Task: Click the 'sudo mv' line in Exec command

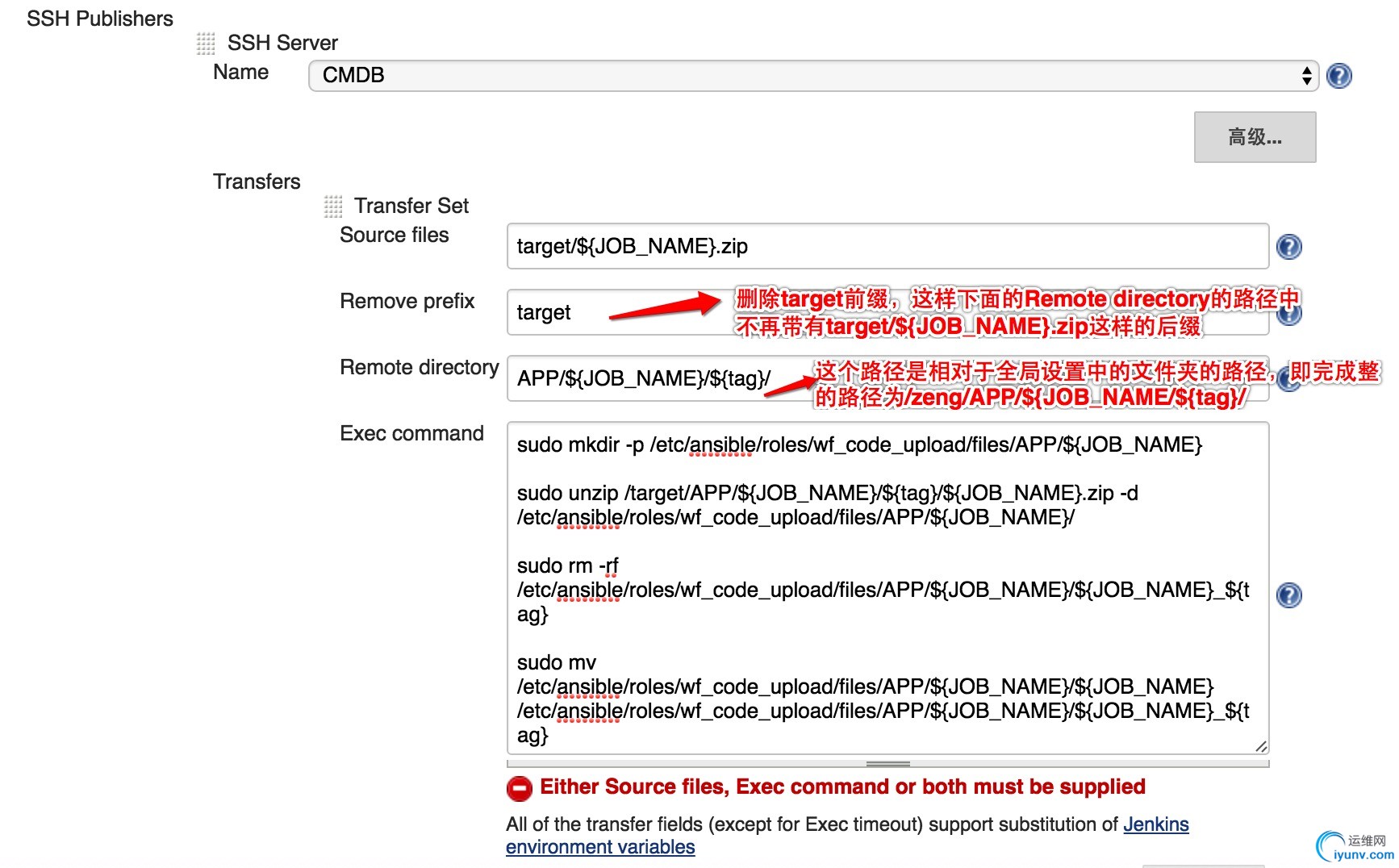Action: [x=557, y=662]
